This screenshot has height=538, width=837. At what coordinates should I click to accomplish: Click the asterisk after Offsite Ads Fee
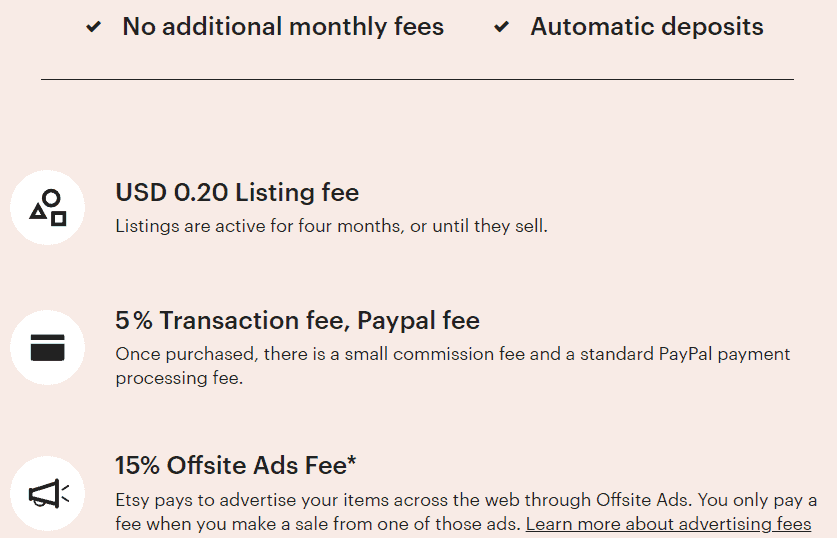[351, 460]
